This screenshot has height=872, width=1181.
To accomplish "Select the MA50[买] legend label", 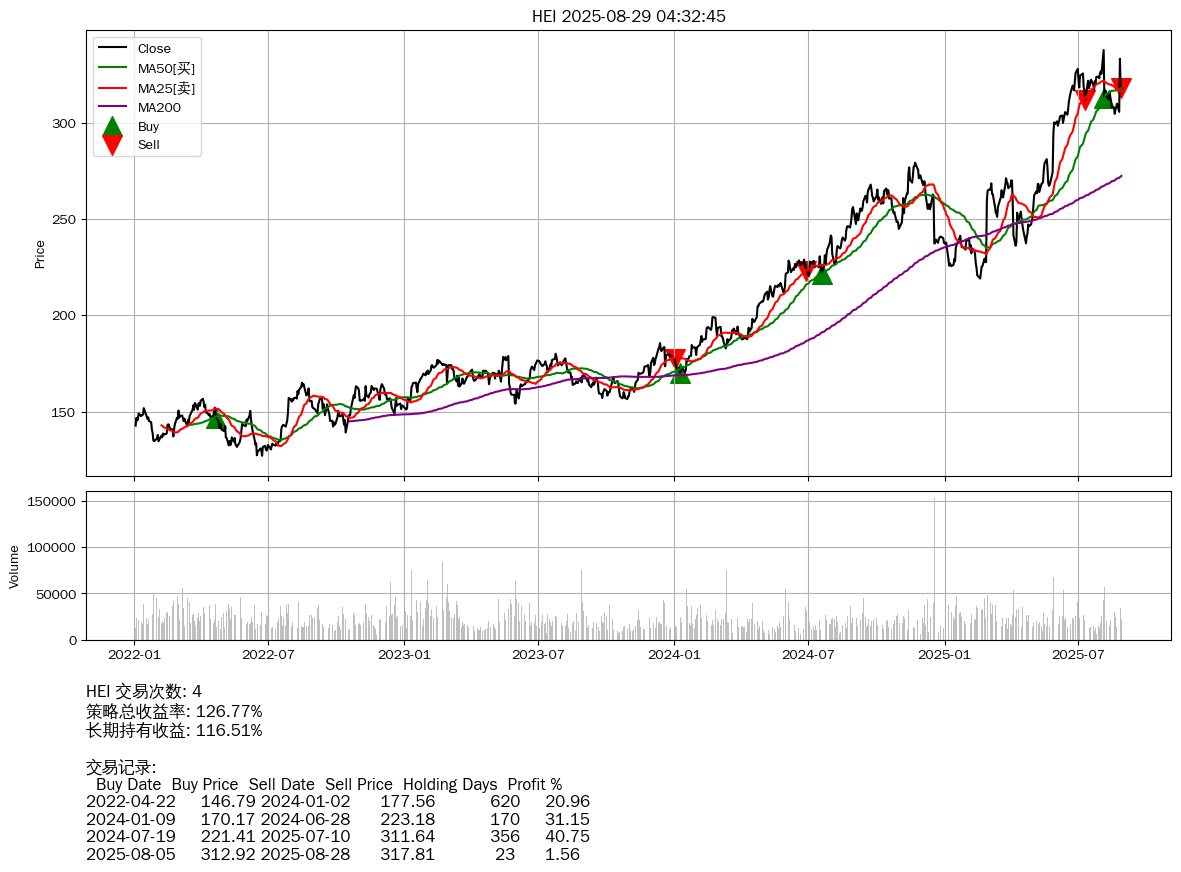I will [x=166, y=68].
